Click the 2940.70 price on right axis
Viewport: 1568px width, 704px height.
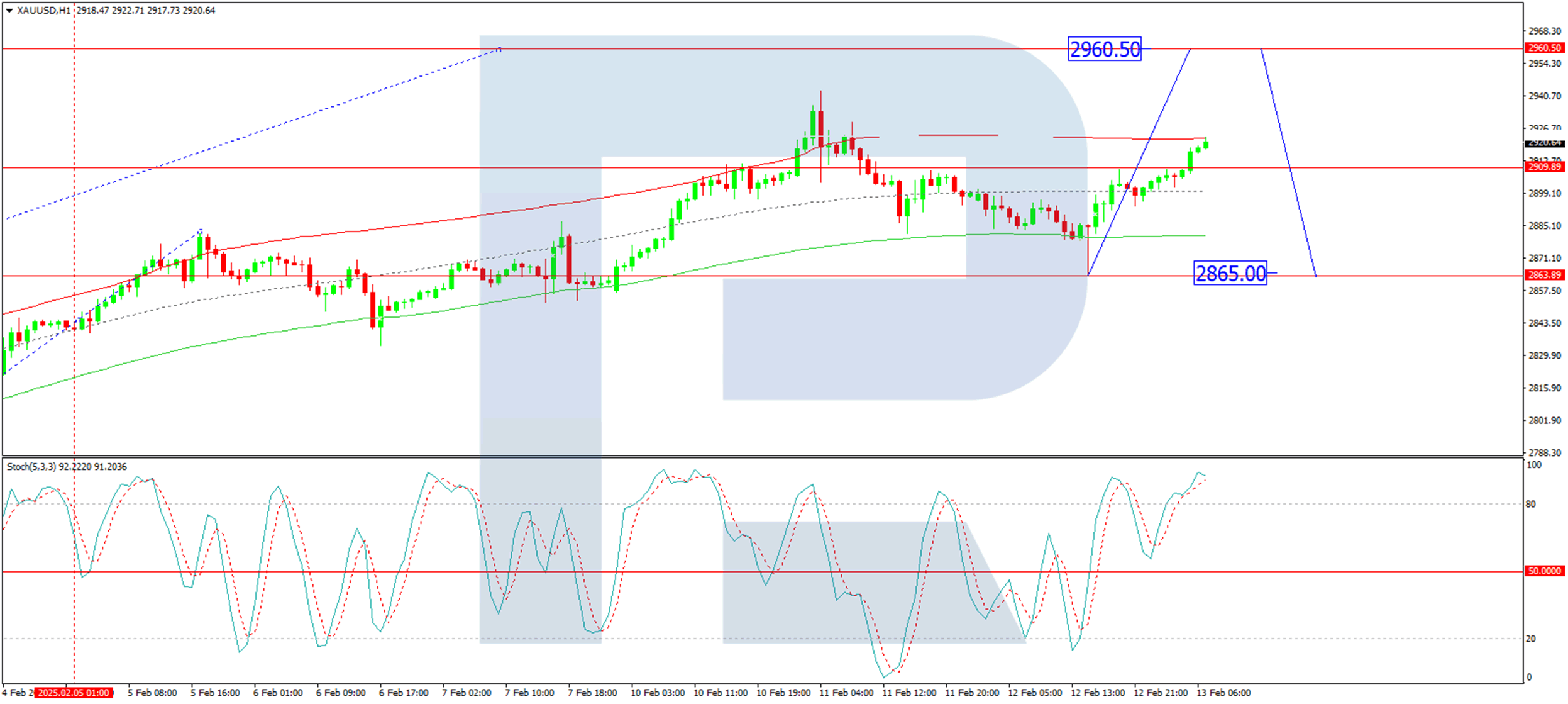(x=1544, y=96)
